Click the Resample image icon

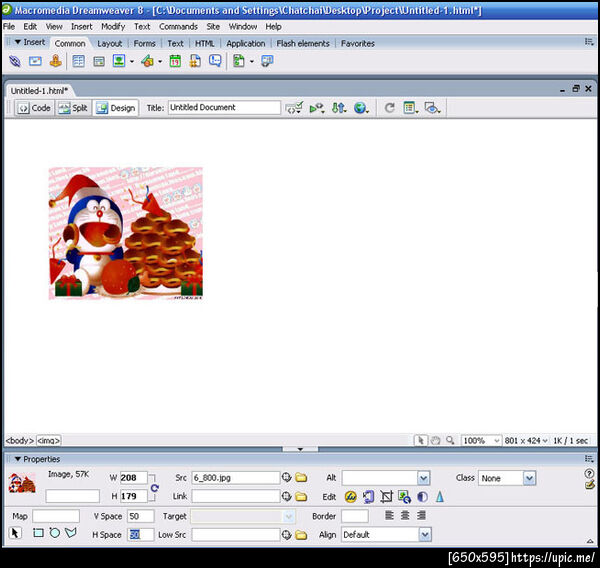[404, 497]
